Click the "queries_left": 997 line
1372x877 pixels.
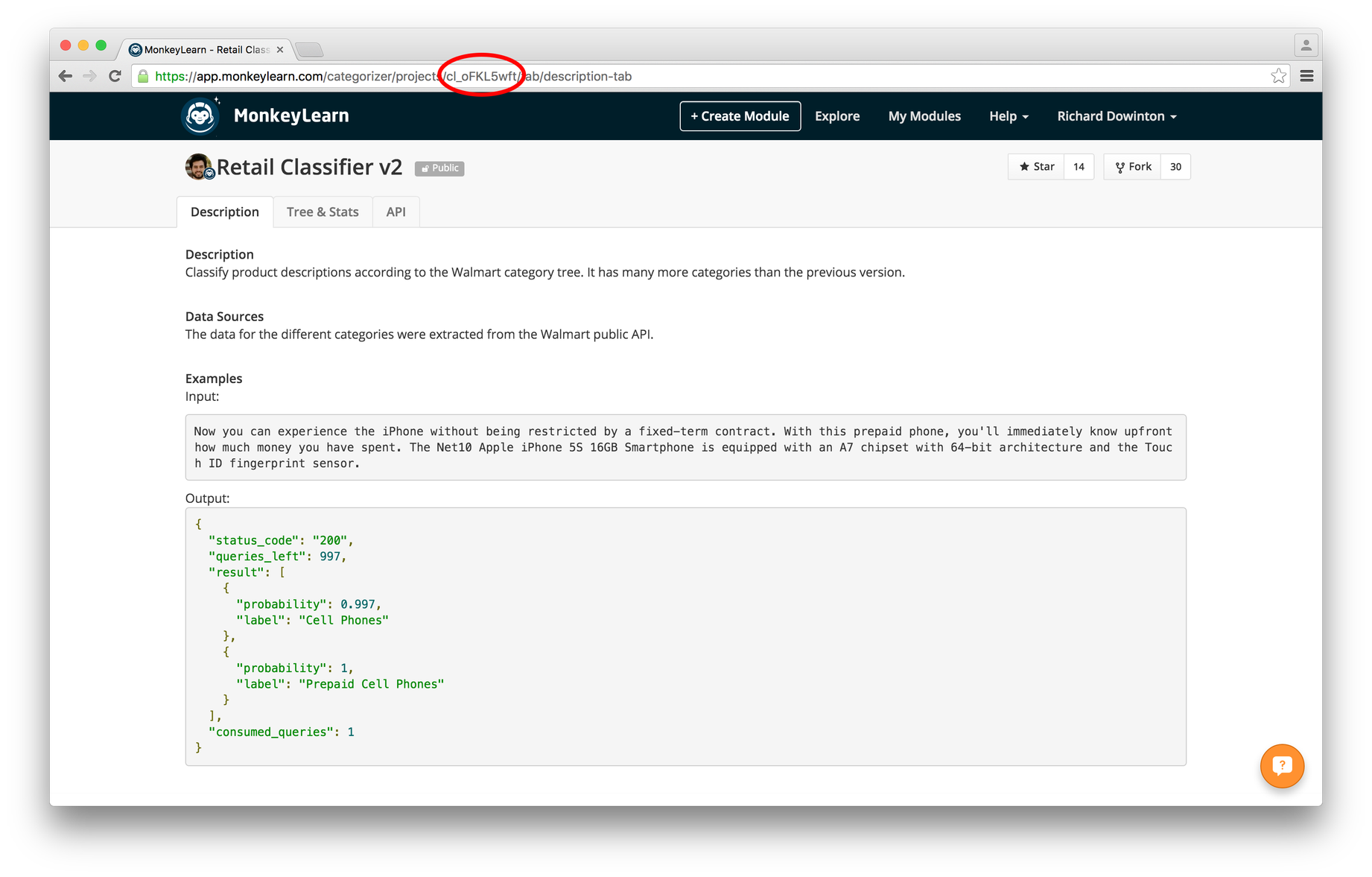pyautogui.click(x=278, y=556)
